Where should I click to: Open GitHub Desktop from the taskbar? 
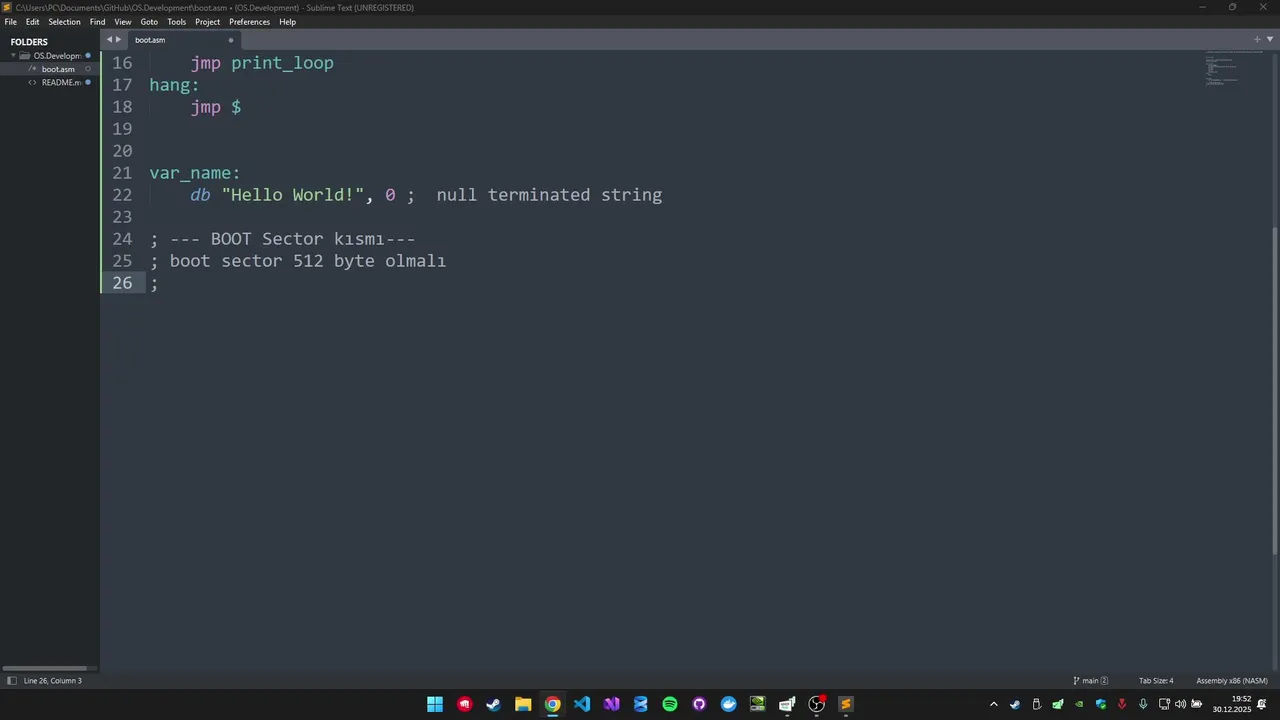coord(699,704)
